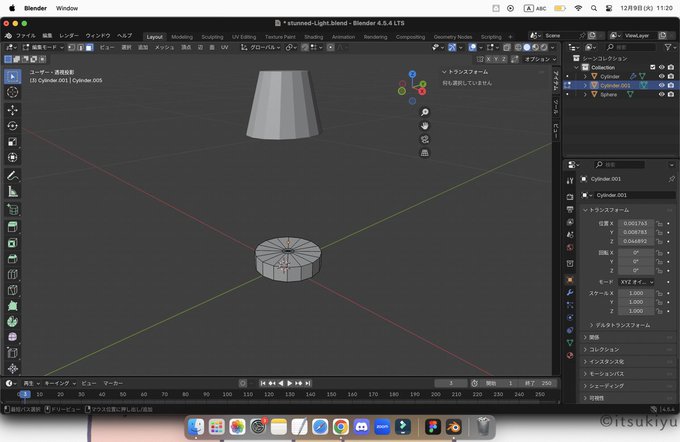Enable vertex select mode
The image size is (680, 442).
pos(72,47)
